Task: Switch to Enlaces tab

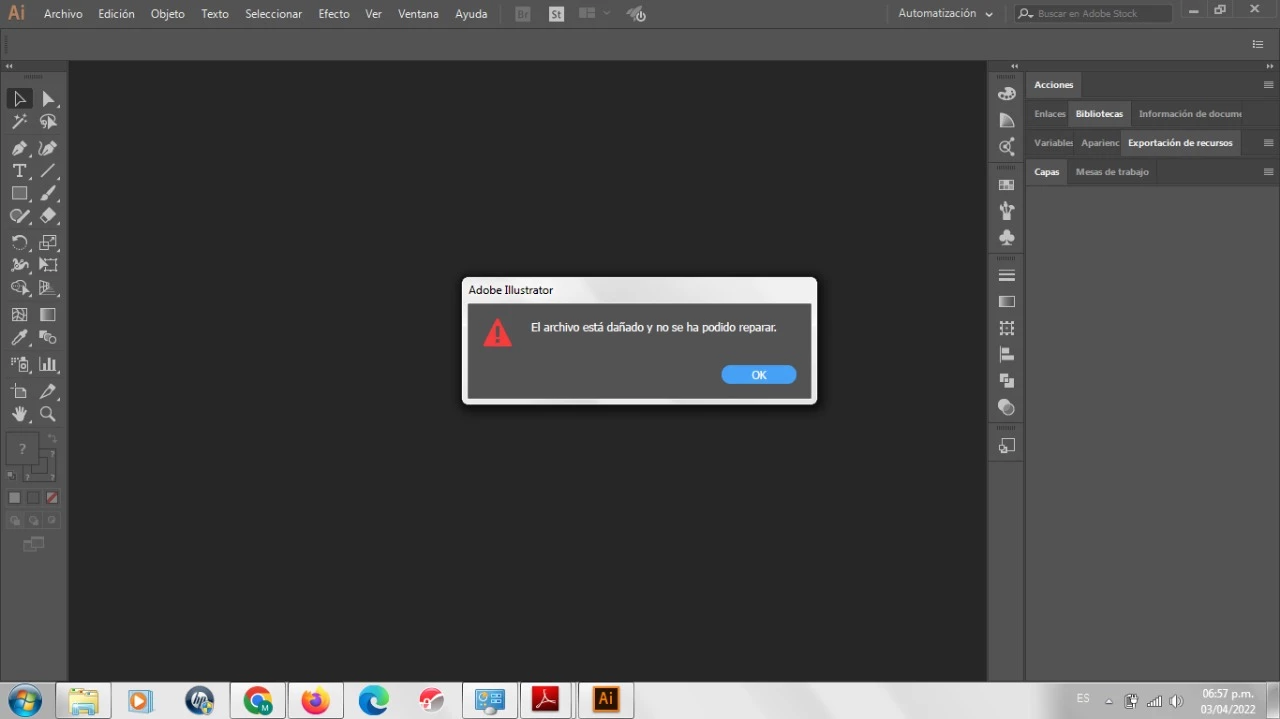Action: [x=1050, y=114]
